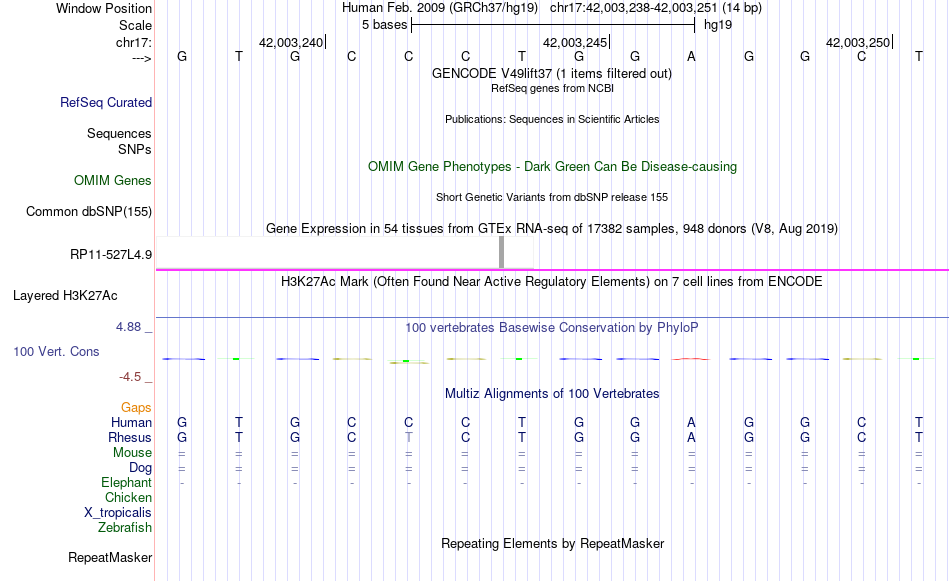Select the A base in the top sequence row
950x581 pixels.
[691, 56]
